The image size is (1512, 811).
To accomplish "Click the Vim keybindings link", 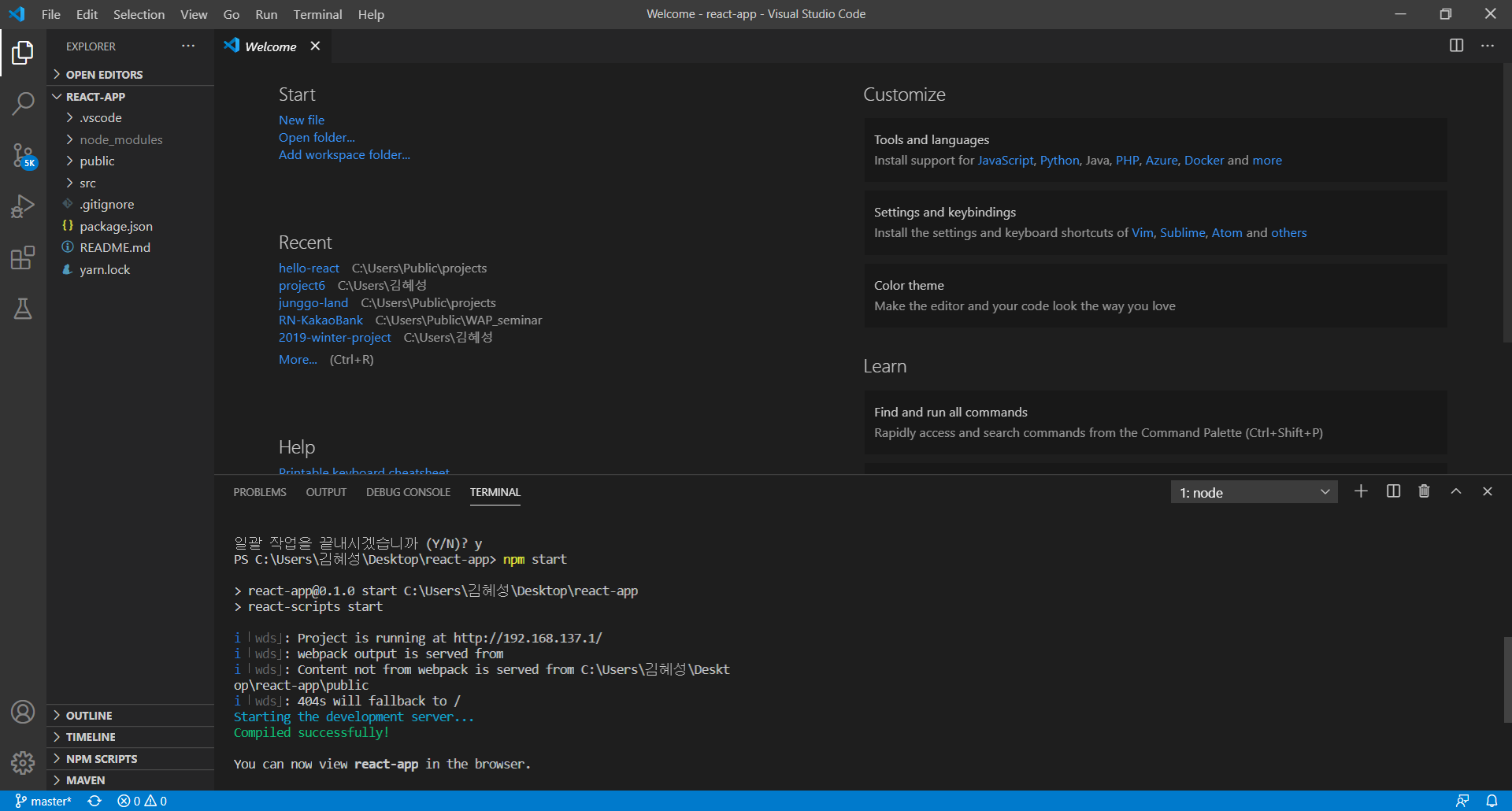I will [1142, 232].
